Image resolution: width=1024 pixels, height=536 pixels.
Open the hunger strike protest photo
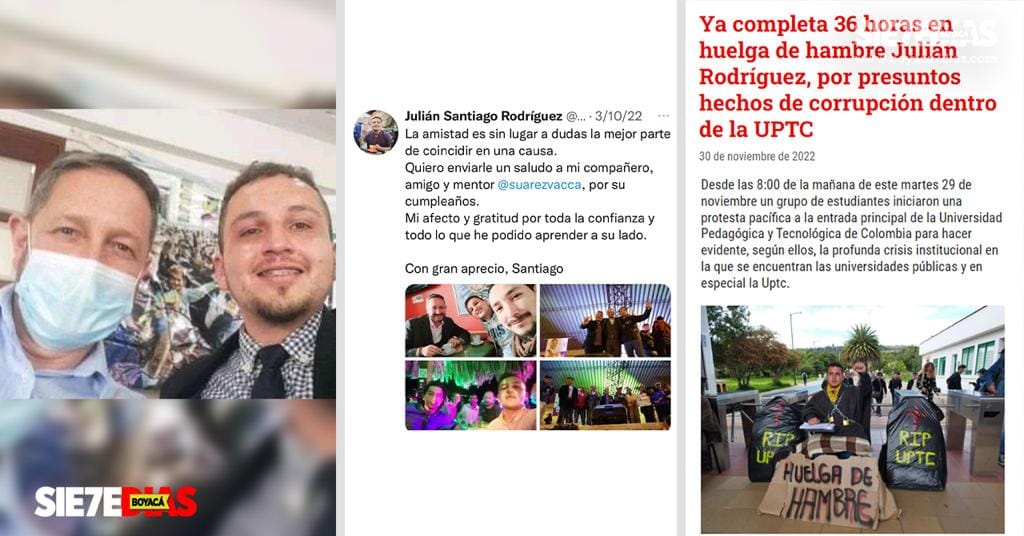click(852, 420)
